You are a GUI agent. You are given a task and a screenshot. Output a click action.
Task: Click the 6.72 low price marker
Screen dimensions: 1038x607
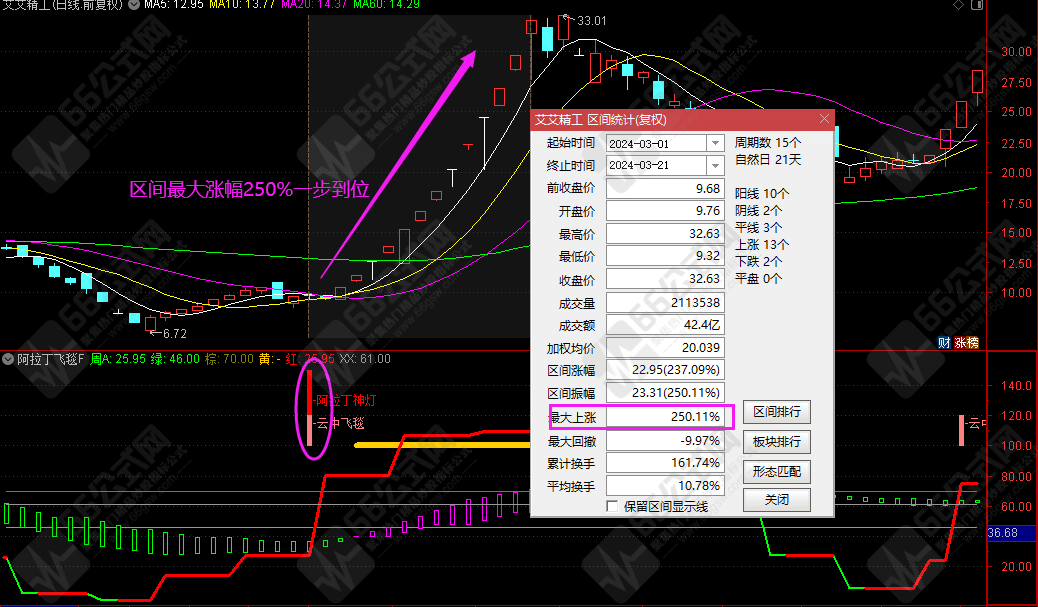coord(174,334)
